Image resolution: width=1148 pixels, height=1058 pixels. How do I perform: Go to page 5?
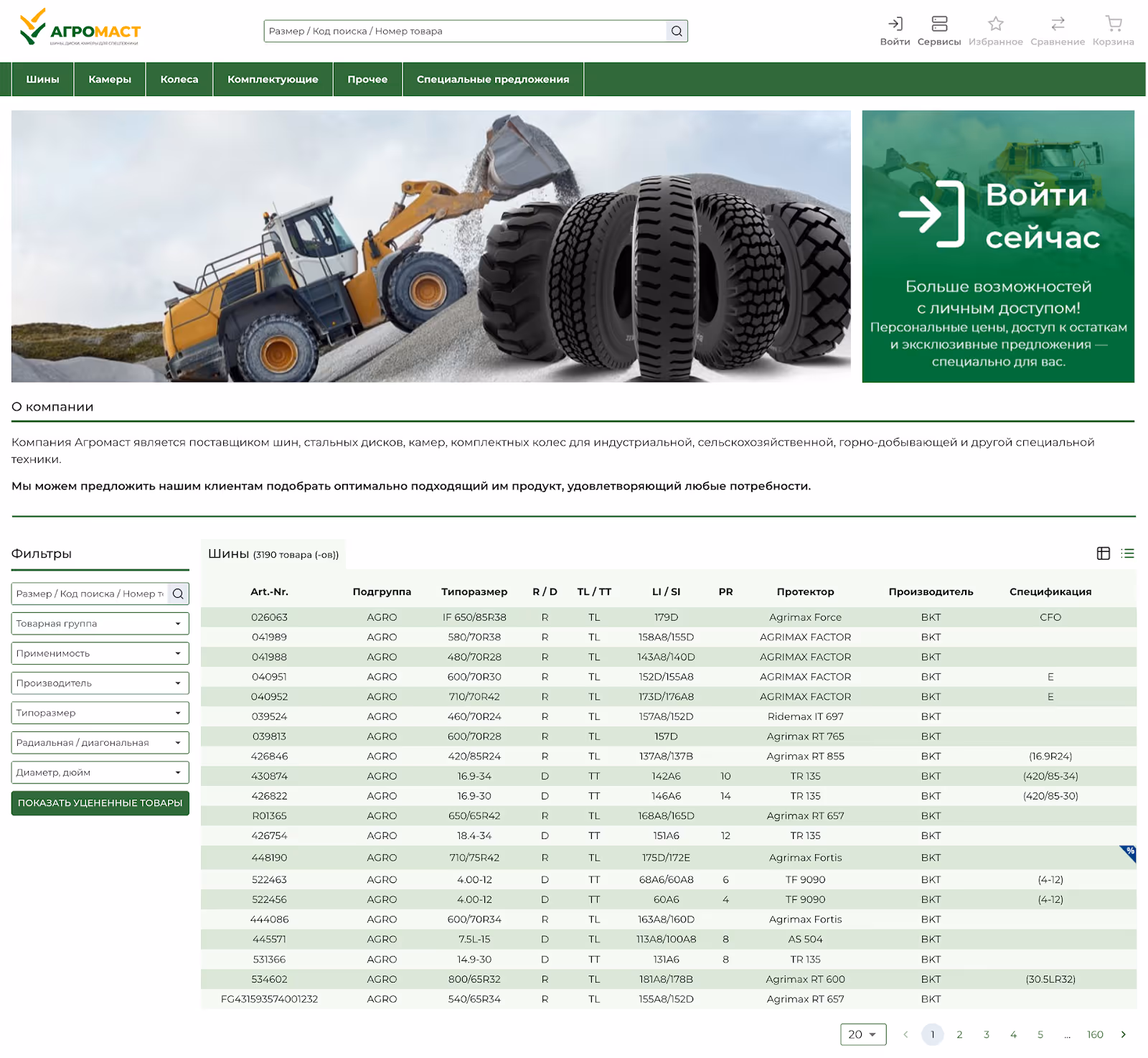pos(1040,1034)
